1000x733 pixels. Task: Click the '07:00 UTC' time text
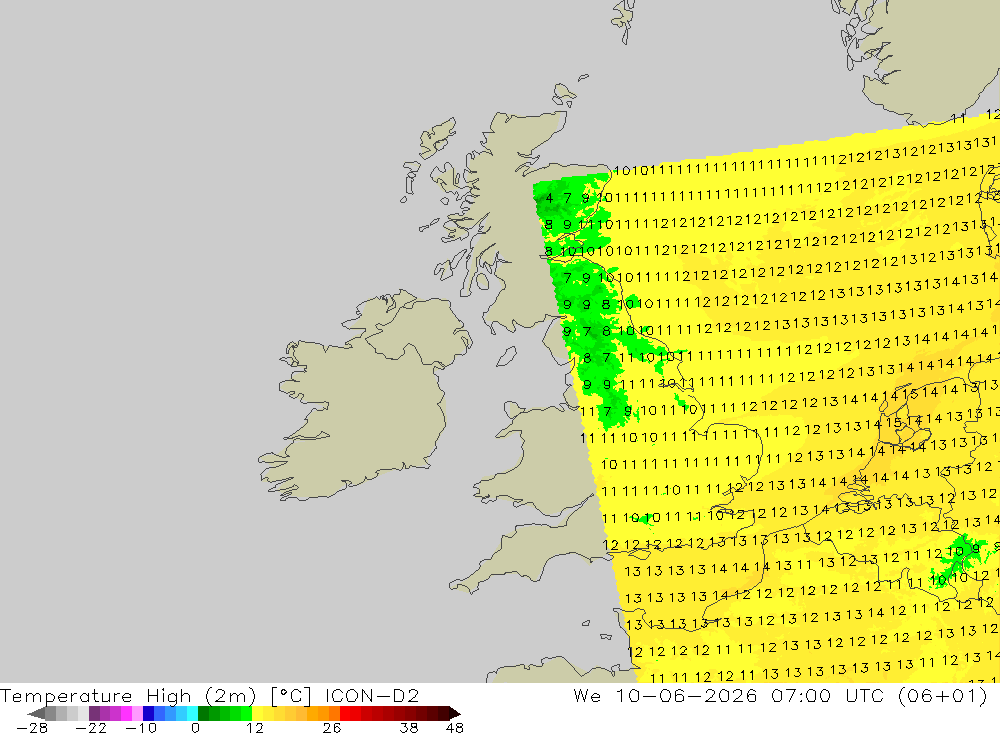827,695
